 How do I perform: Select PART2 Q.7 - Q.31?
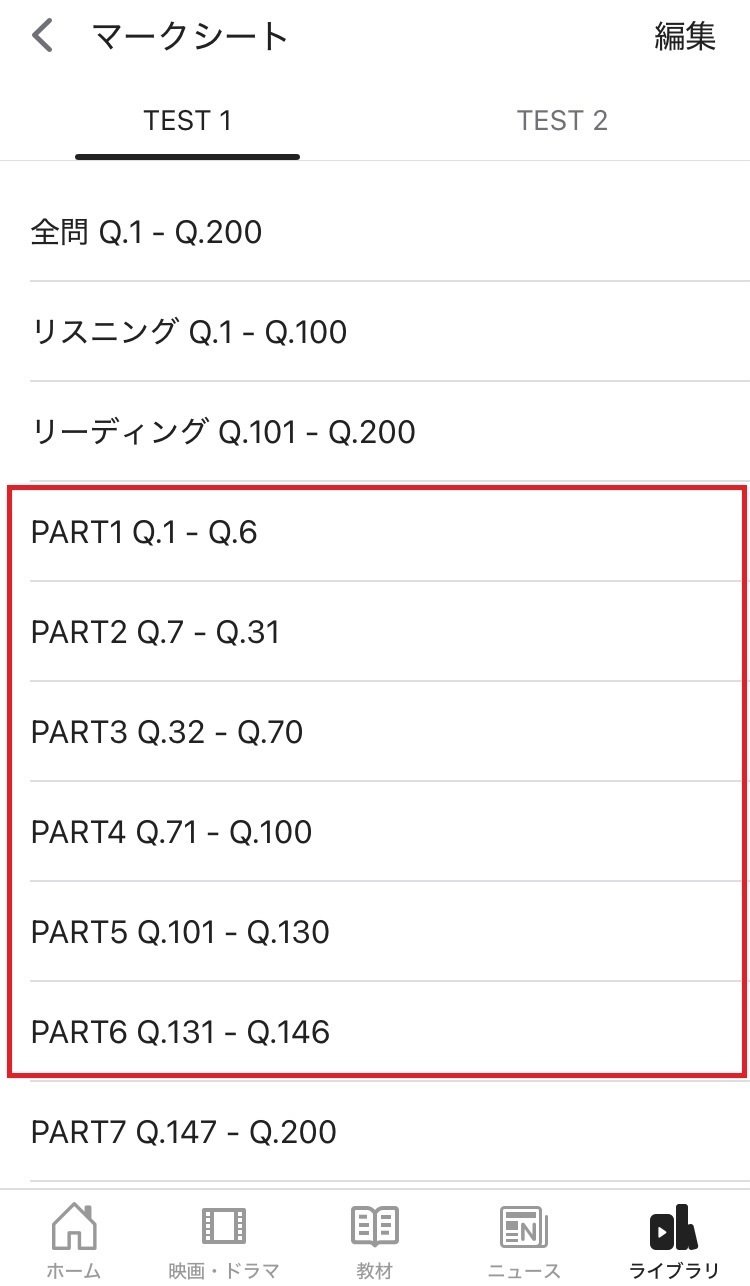point(375,632)
